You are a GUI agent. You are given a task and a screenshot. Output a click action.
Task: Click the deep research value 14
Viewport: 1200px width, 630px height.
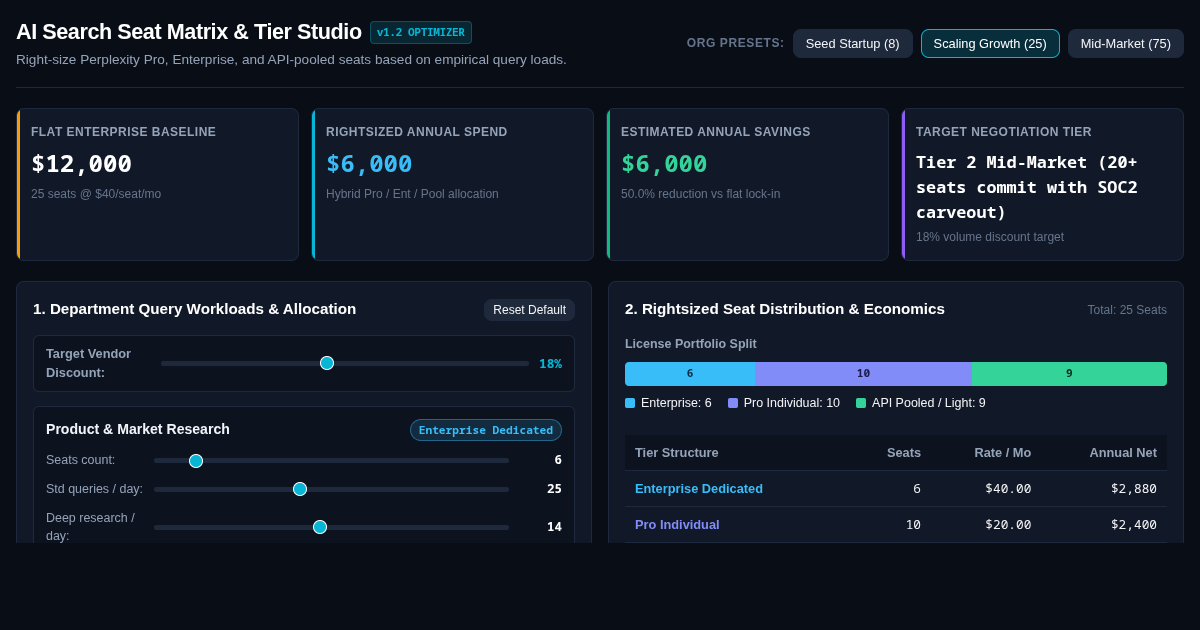[554, 527]
